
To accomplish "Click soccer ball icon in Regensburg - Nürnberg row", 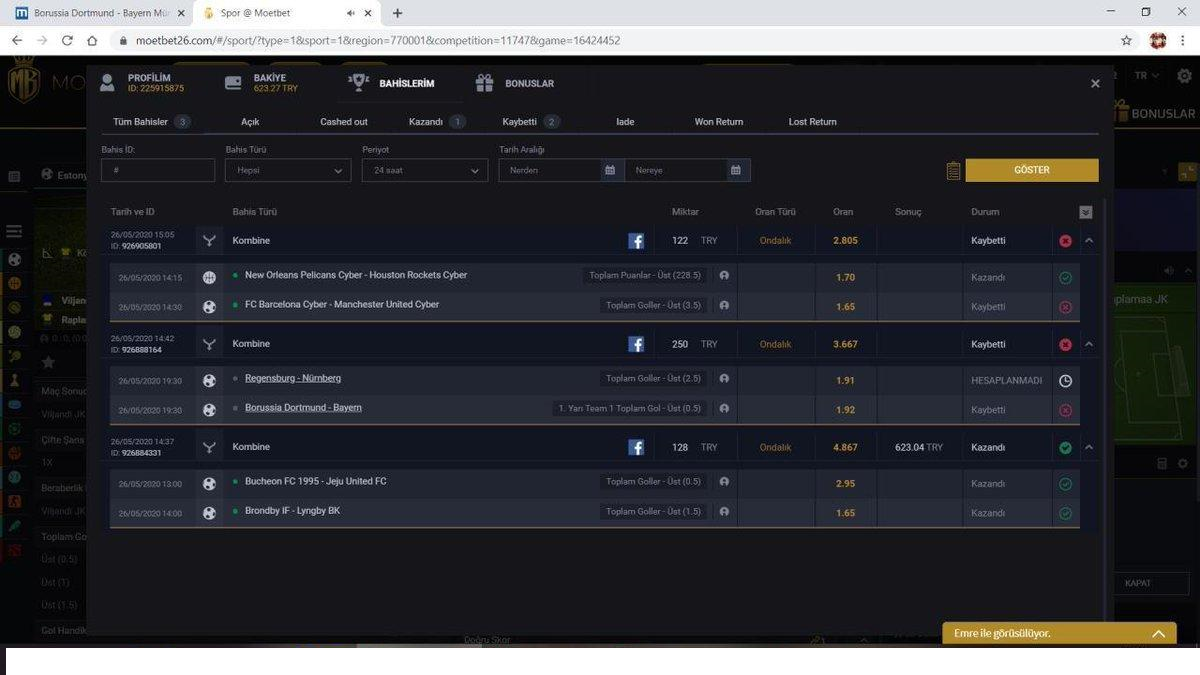I will tap(209, 380).
